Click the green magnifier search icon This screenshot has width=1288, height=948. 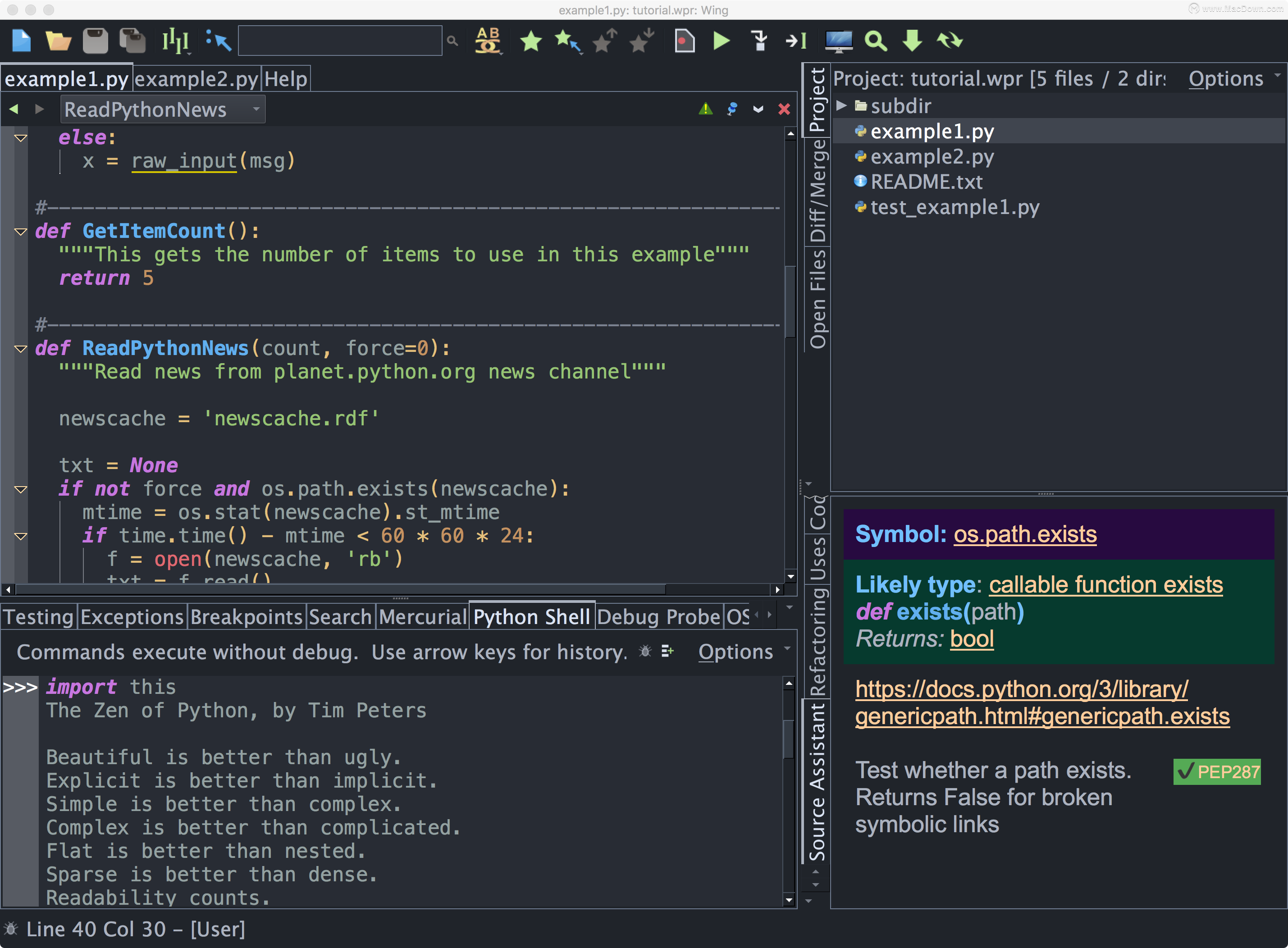(876, 41)
